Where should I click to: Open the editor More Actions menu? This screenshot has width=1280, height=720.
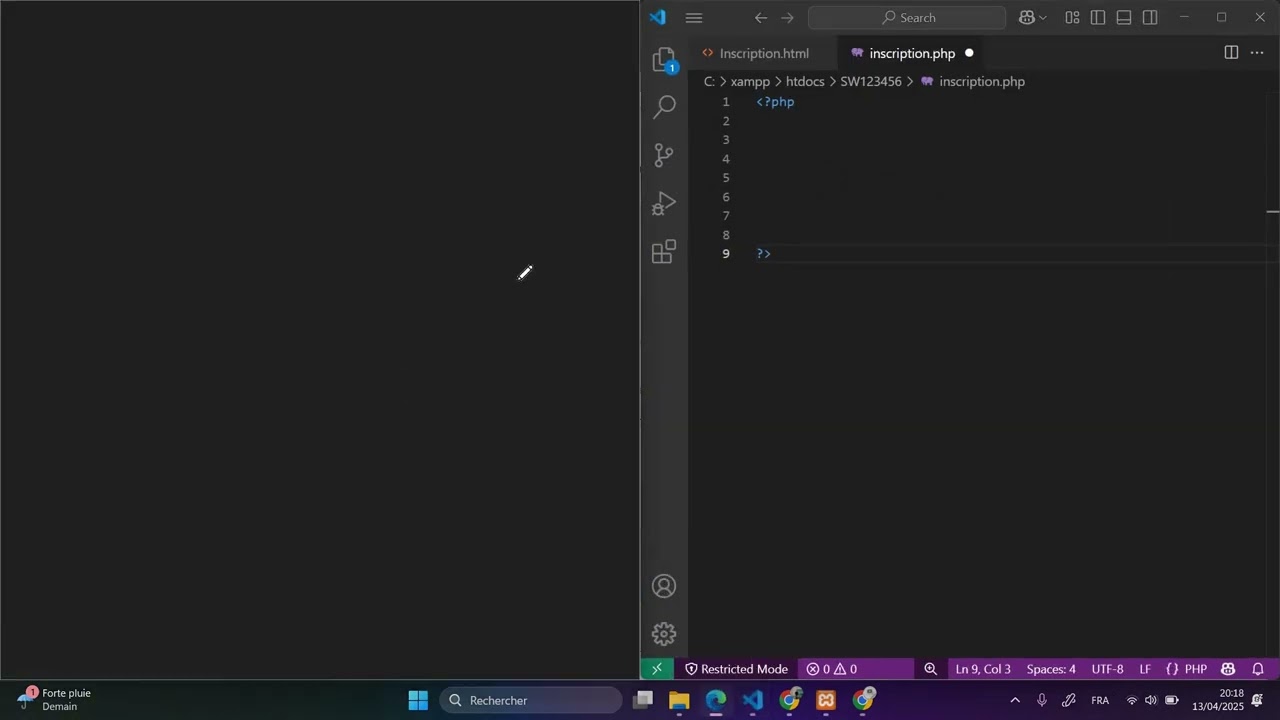[x=1257, y=53]
